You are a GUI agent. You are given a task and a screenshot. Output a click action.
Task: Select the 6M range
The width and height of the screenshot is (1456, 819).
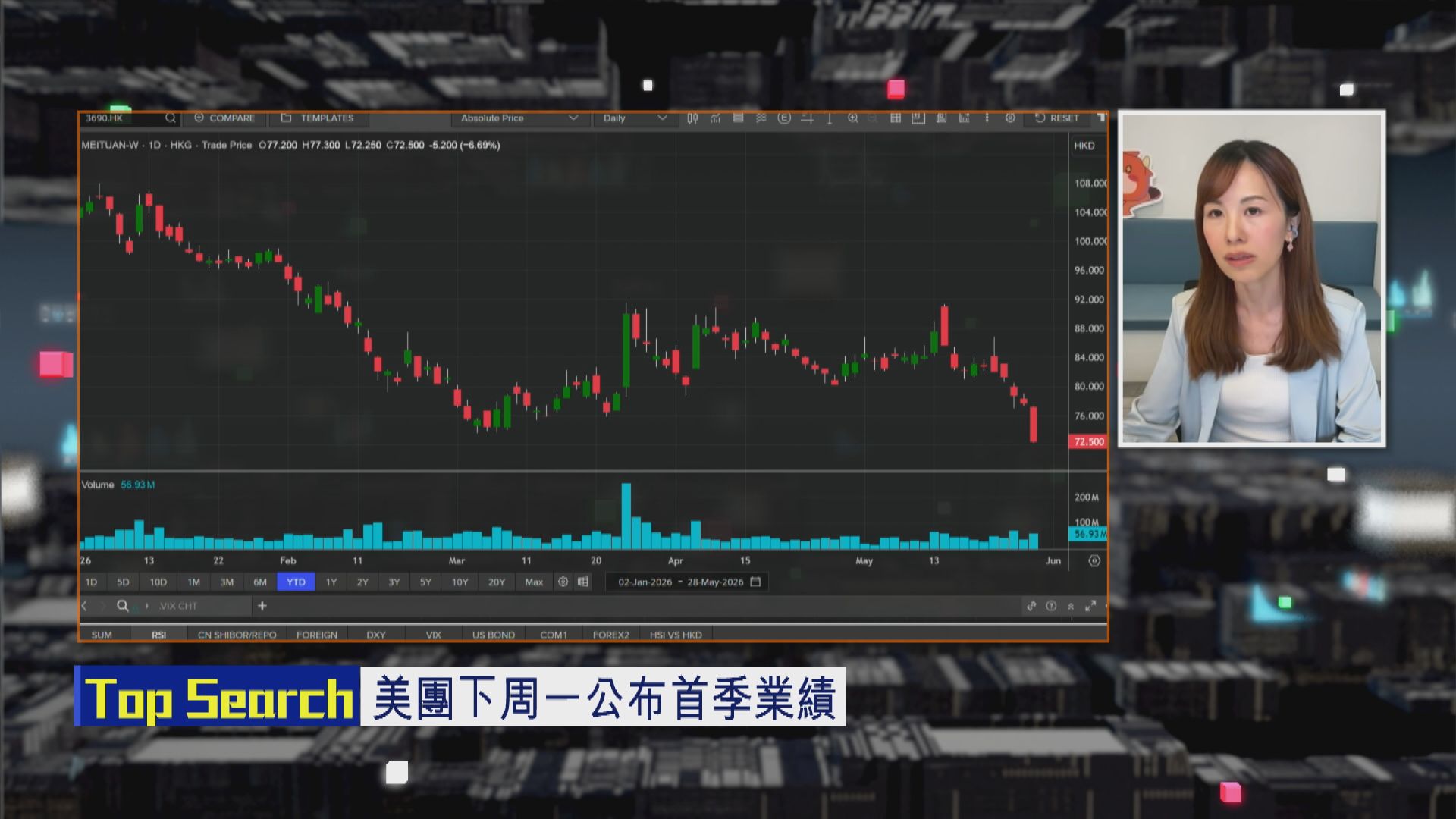(260, 582)
